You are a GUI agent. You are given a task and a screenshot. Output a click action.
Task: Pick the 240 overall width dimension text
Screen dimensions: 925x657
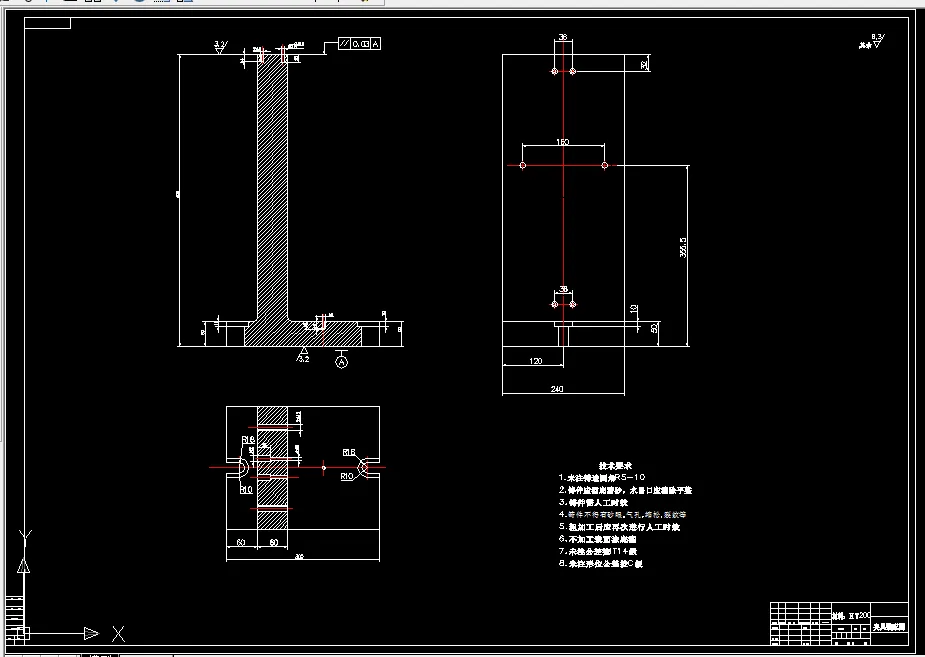tap(557, 389)
